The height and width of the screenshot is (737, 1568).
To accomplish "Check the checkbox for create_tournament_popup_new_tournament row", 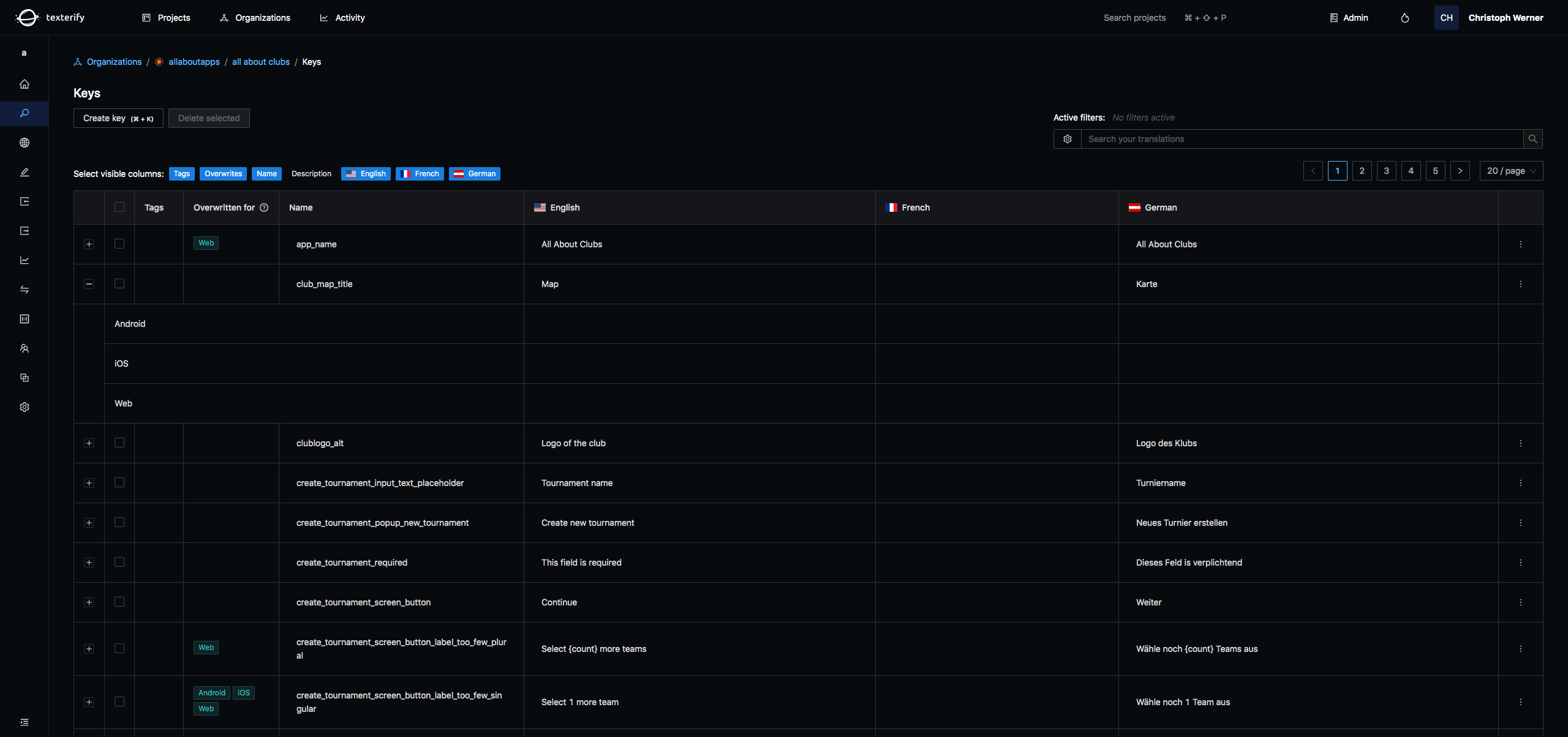I will [x=119, y=522].
